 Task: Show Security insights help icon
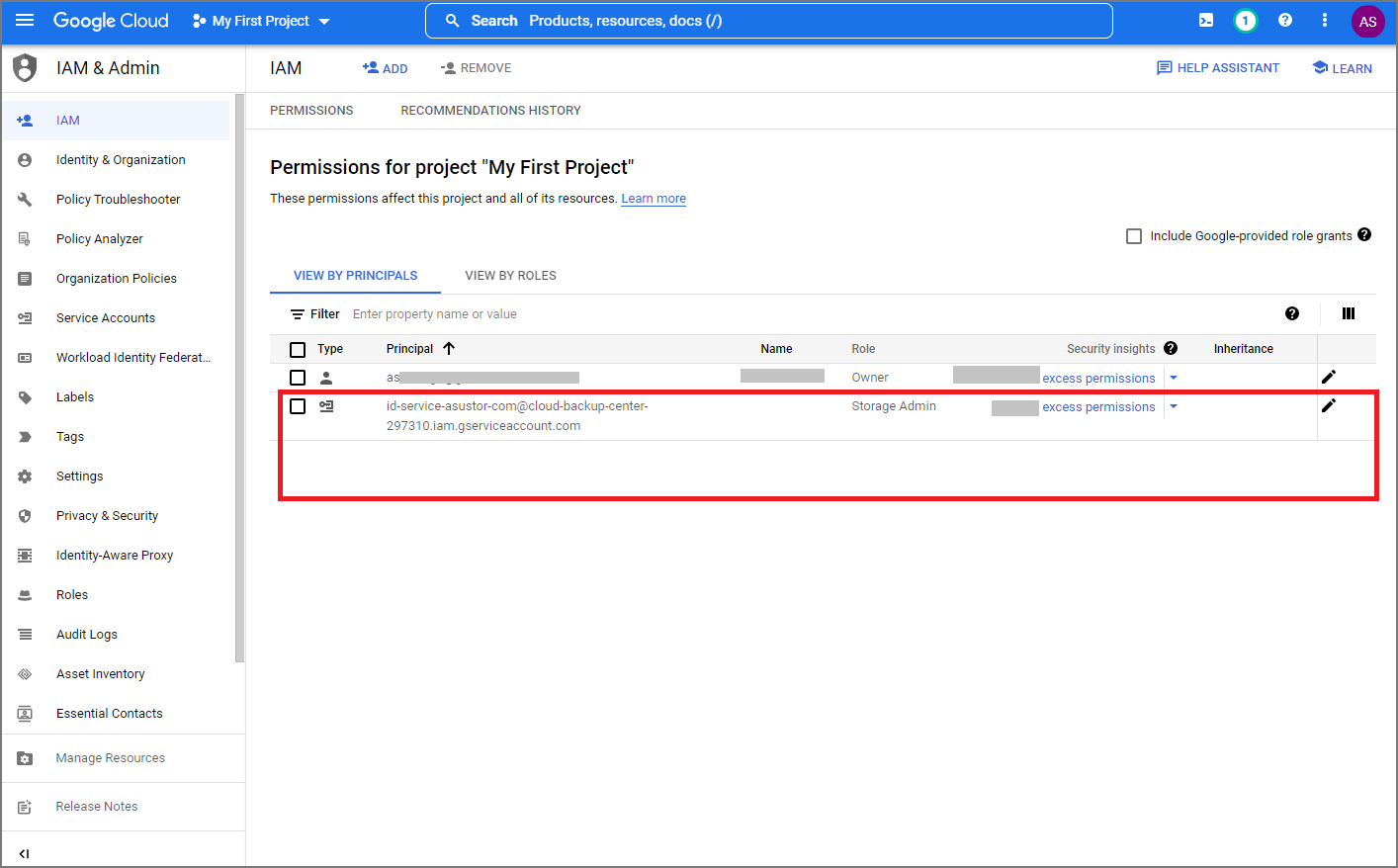pos(1171,348)
